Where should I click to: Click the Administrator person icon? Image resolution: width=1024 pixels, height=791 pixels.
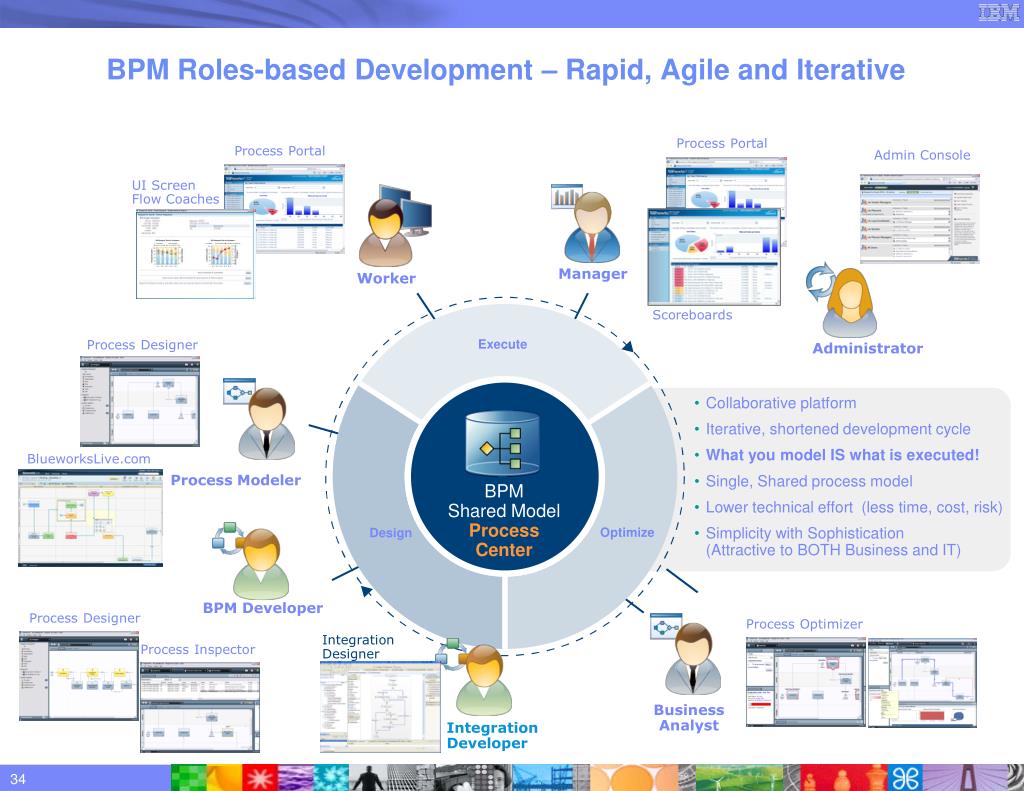tap(850, 302)
